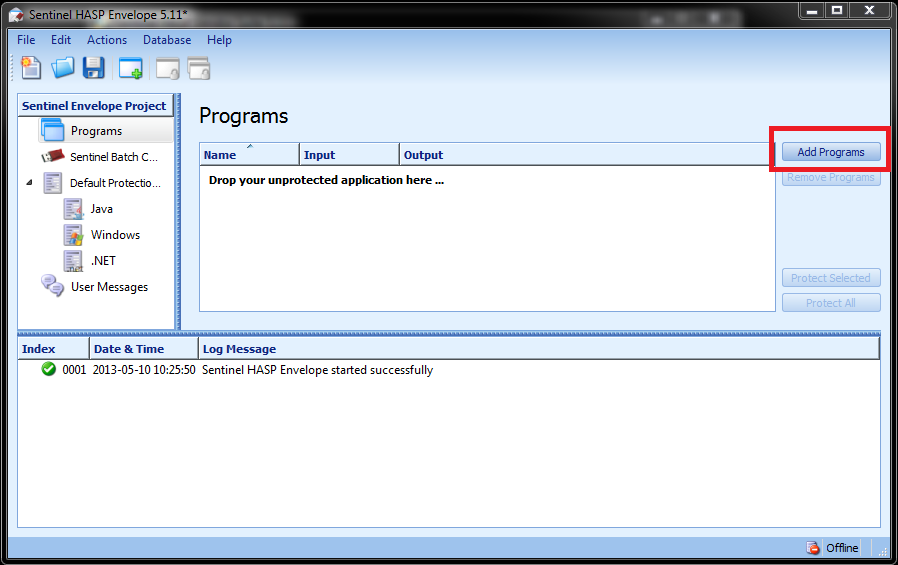The height and width of the screenshot is (565, 898).
Task: Collapse the Default Protection tree node
Action: click(x=29, y=183)
